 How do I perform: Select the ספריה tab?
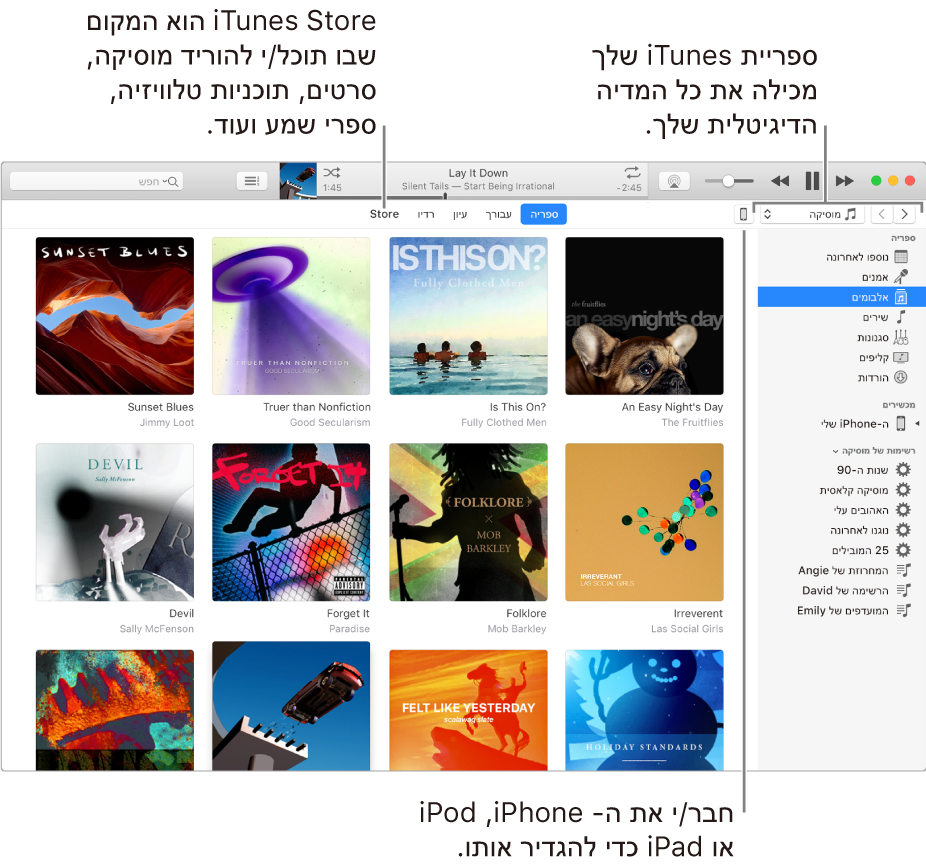coord(544,214)
